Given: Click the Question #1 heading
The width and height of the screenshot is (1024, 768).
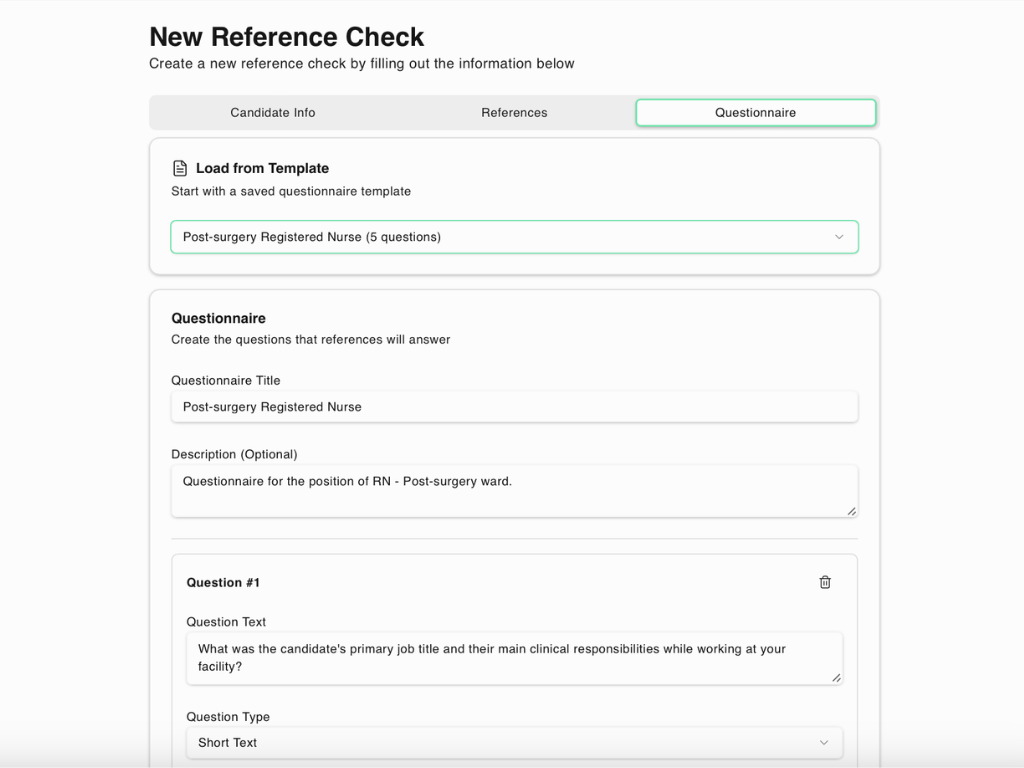Looking at the screenshot, I should [x=223, y=582].
